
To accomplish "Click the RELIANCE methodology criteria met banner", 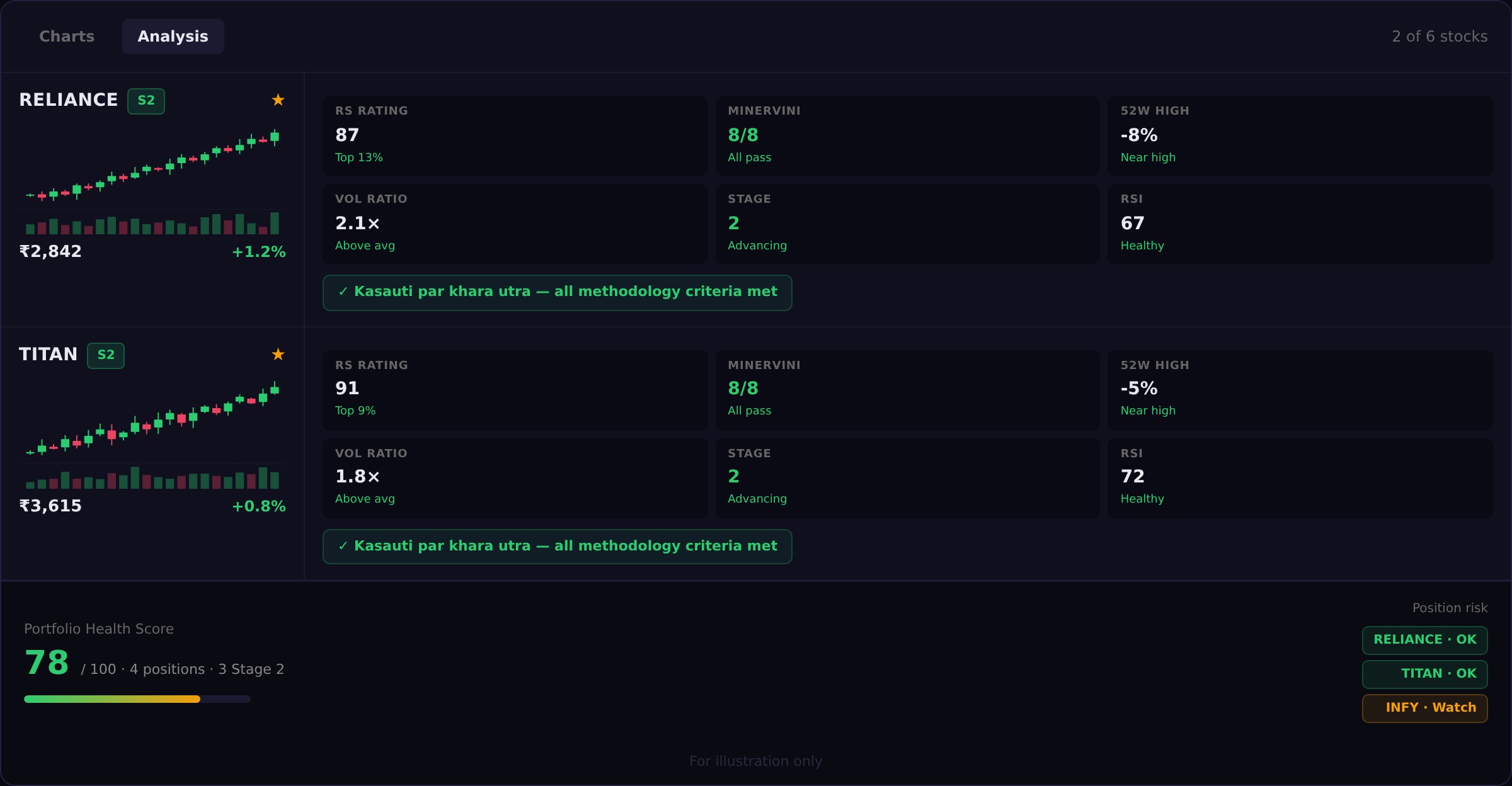I will click(558, 292).
